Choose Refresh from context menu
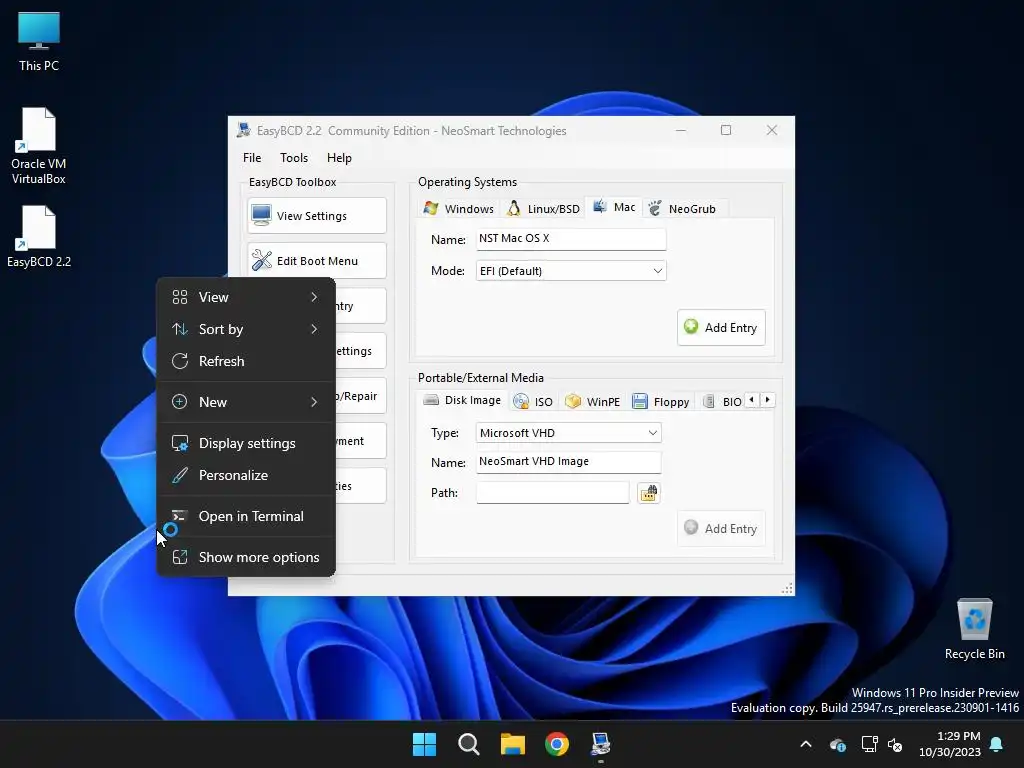The width and height of the screenshot is (1024, 768). pos(246,361)
